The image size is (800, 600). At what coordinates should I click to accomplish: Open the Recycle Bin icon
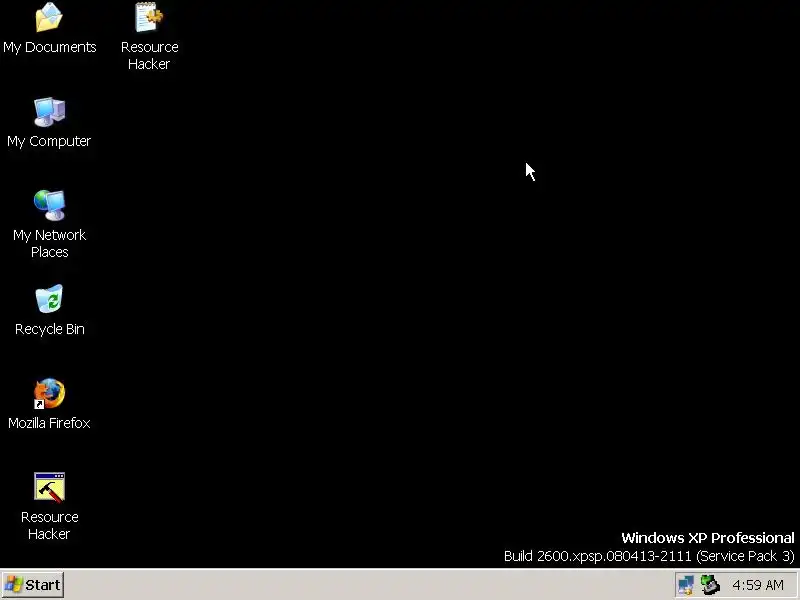49,298
